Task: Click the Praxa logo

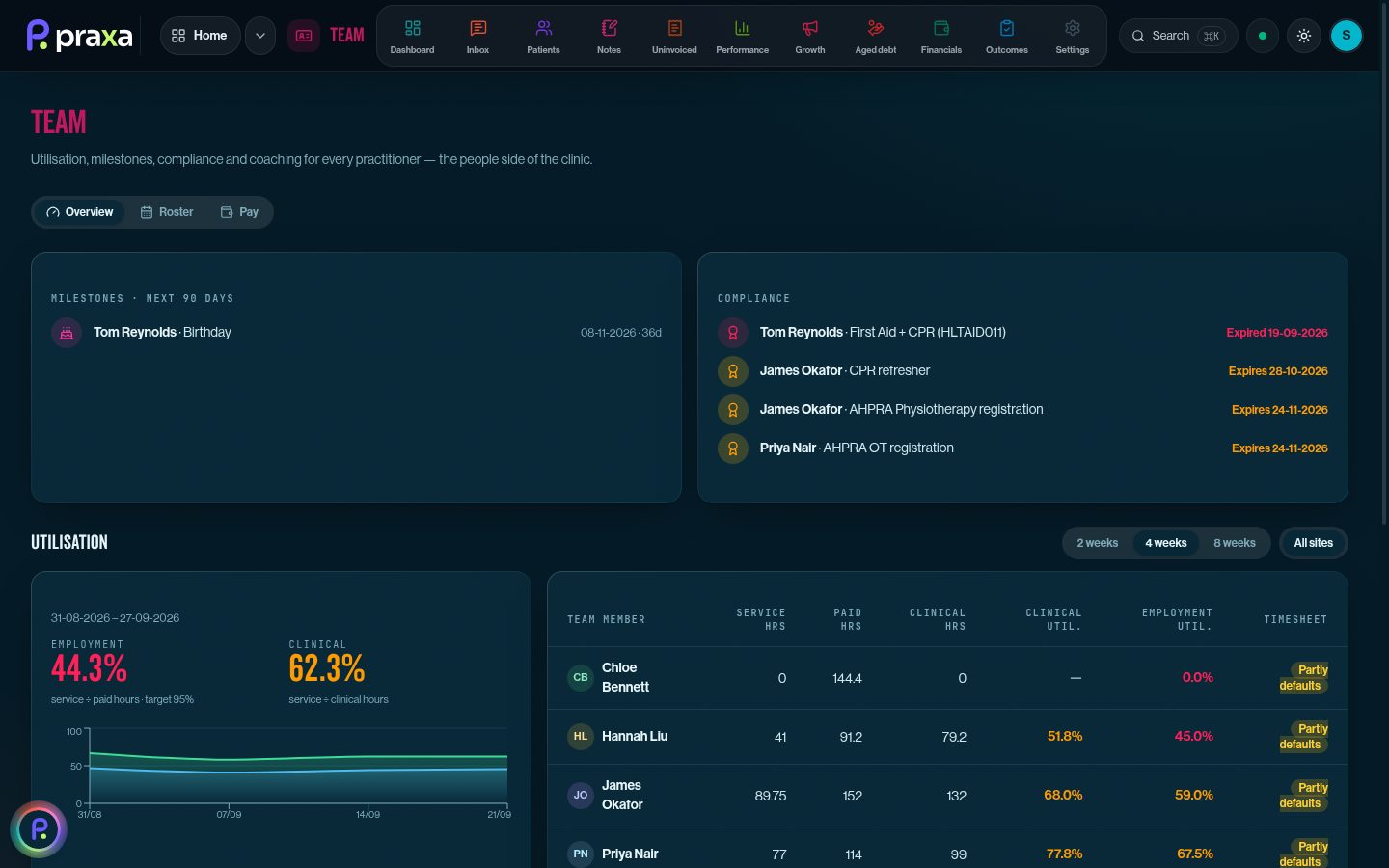Action: coord(79,36)
